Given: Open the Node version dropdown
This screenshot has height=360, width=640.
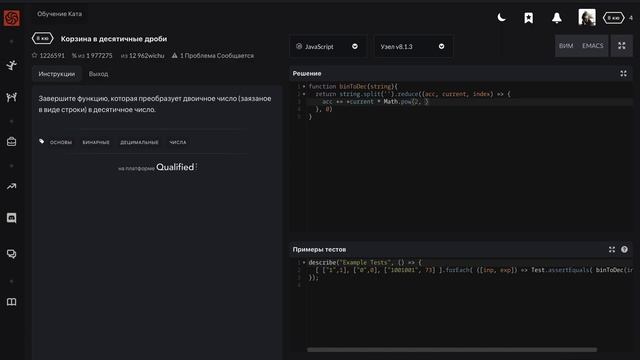Looking at the screenshot, I should coord(413,47).
